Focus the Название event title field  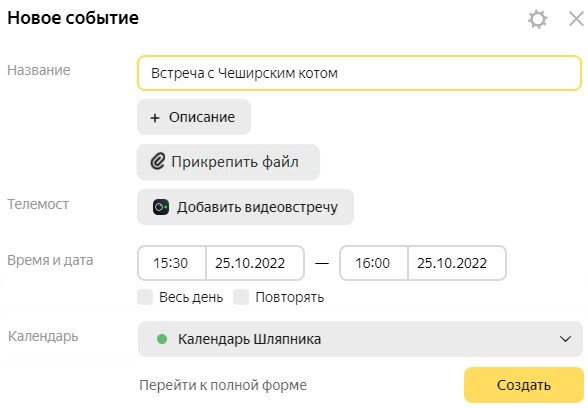coord(359,73)
